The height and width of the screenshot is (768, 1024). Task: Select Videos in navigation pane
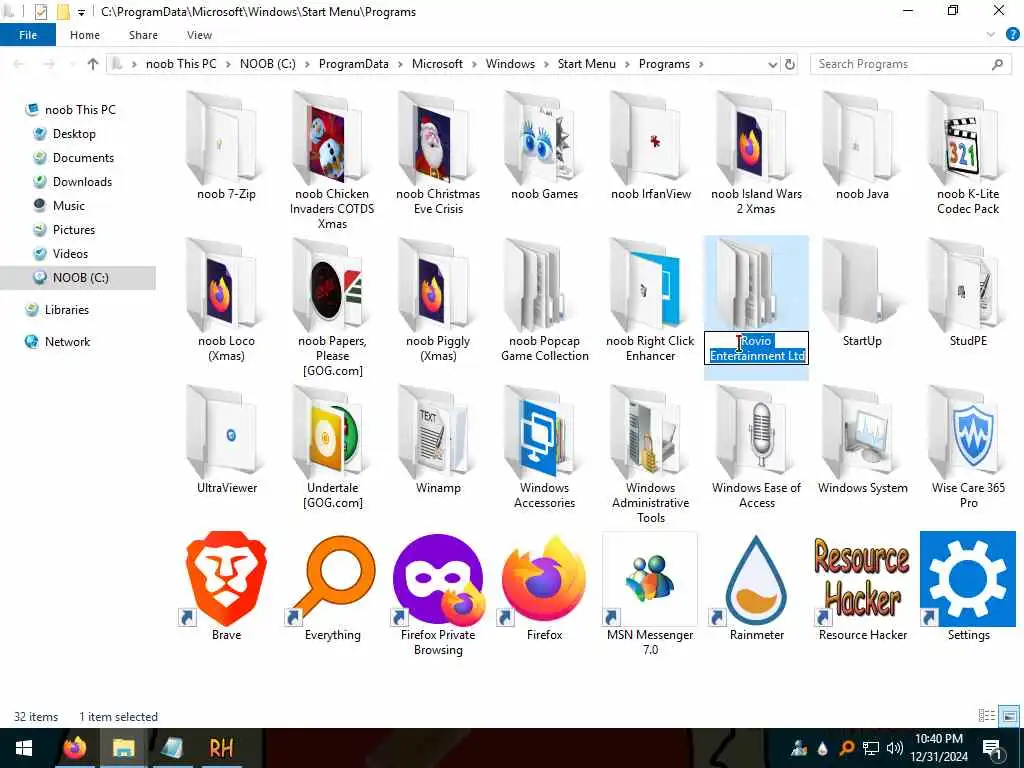tap(70, 254)
